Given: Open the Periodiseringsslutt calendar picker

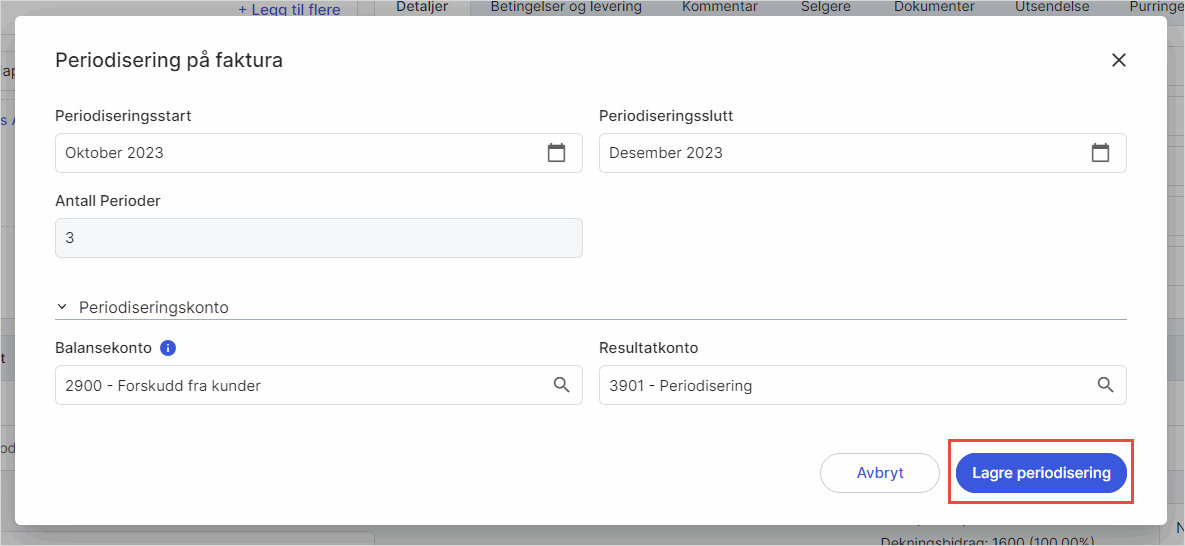Looking at the screenshot, I should pyautogui.click(x=1100, y=153).
